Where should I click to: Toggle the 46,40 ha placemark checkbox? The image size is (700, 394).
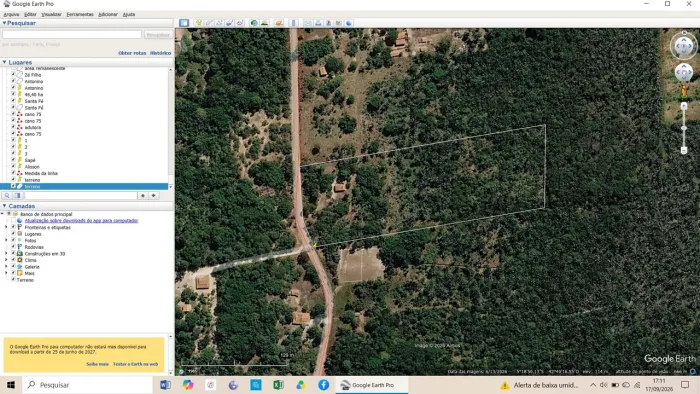13,94
